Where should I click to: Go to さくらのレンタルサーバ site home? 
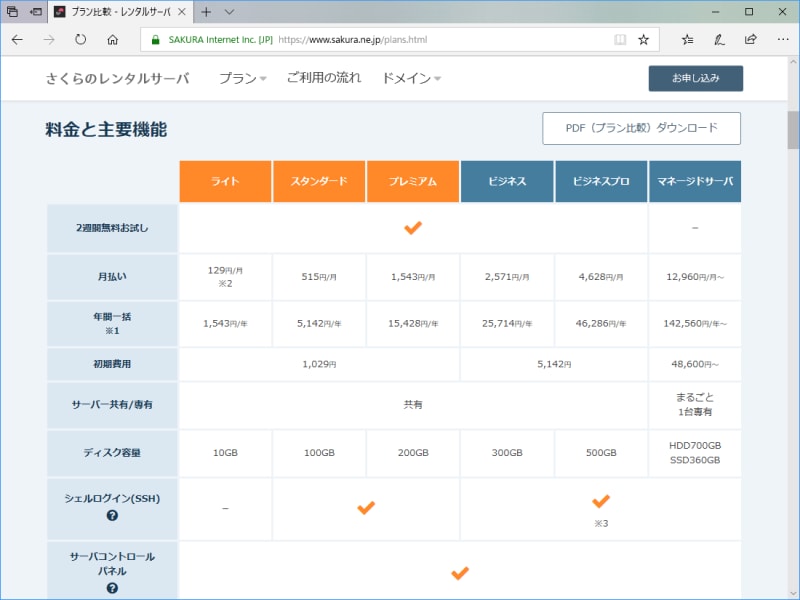(x=117, y=79)
